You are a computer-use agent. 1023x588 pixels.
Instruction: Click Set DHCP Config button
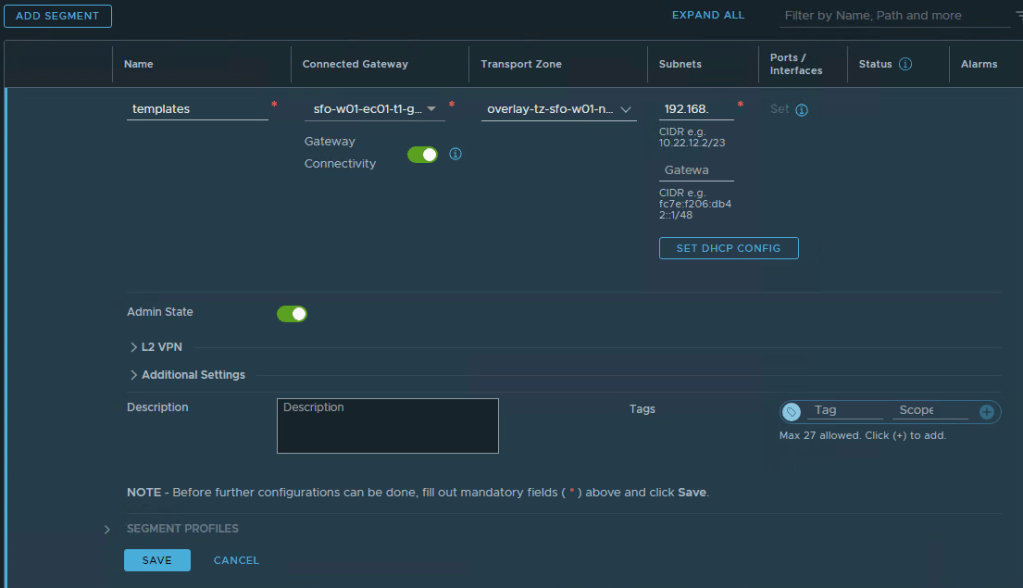click(x=728, y=248)
